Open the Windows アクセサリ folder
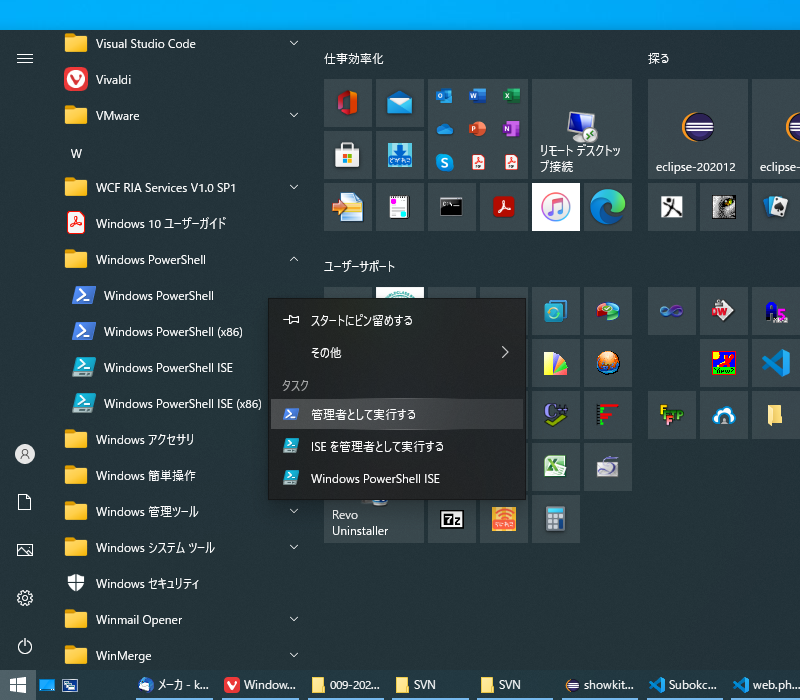 [x=163, y=439]
